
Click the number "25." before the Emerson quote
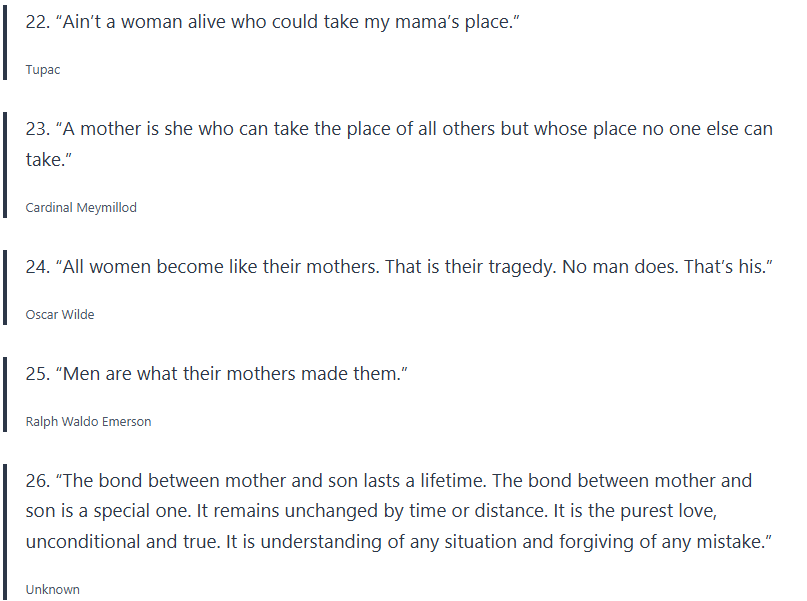click(x=38, y=374)
